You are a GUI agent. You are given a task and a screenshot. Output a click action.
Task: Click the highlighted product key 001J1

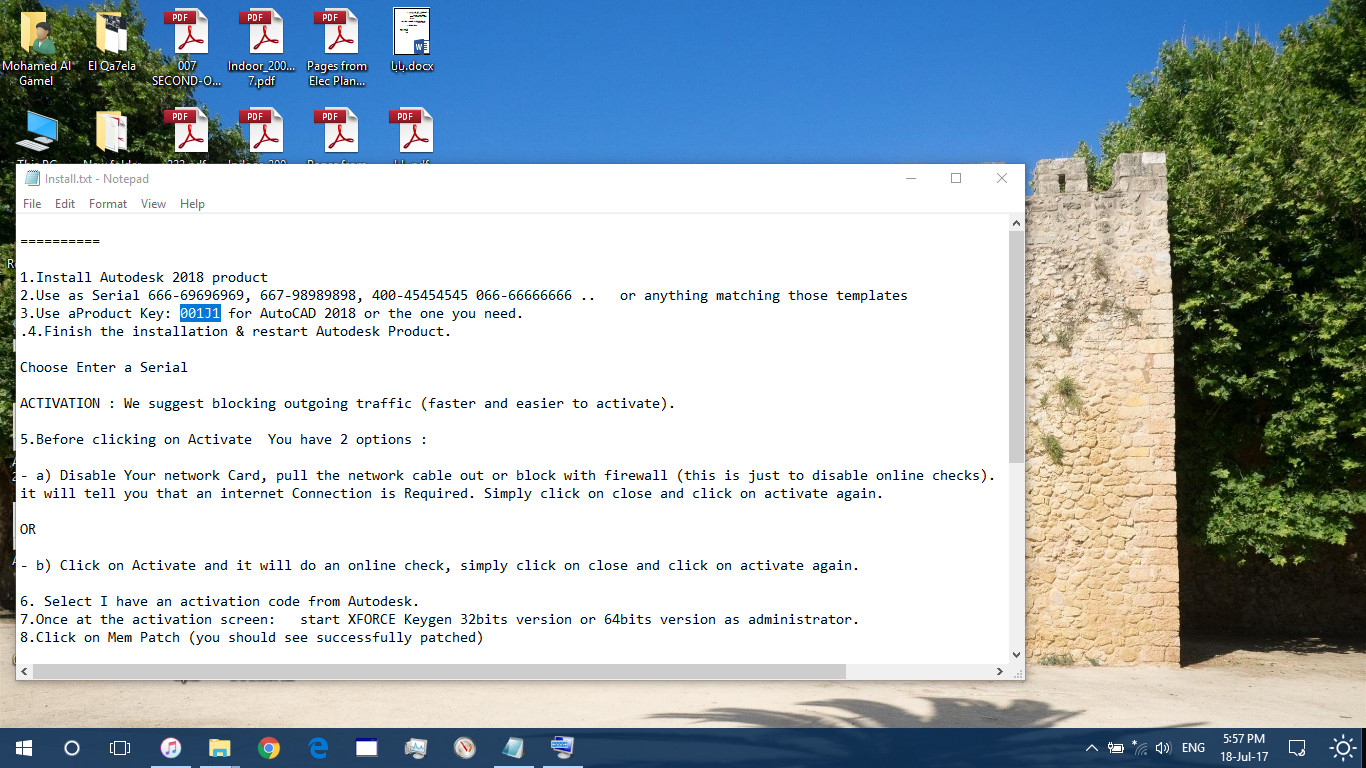(200, 313)
